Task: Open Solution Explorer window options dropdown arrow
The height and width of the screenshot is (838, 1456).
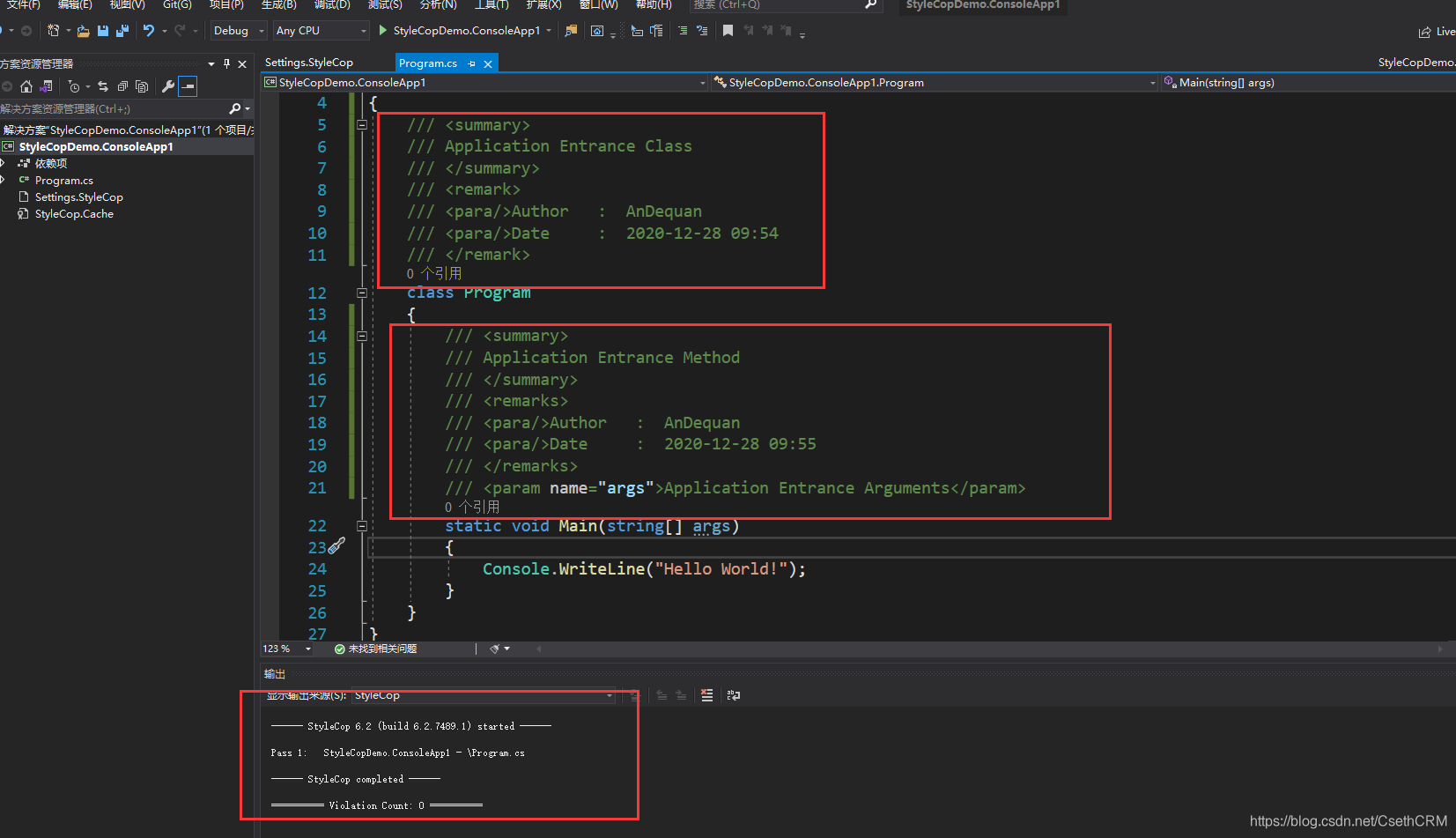Action: [211, 63]
